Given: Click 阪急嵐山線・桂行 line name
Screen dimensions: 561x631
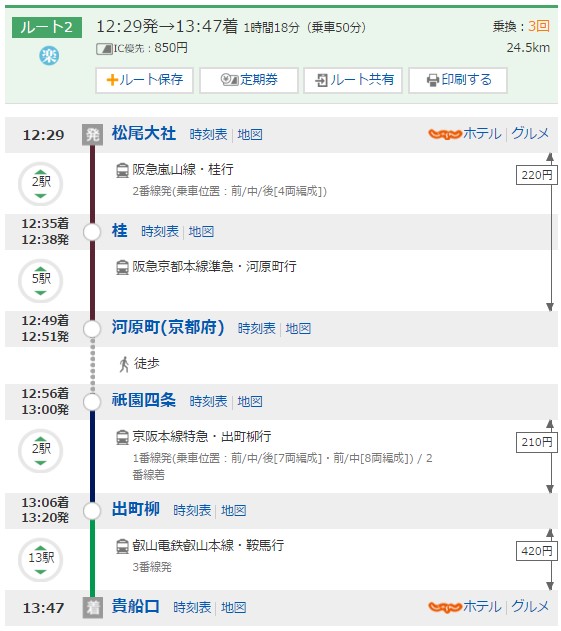Looking at the screenshot, I should (x=183, y=169).
